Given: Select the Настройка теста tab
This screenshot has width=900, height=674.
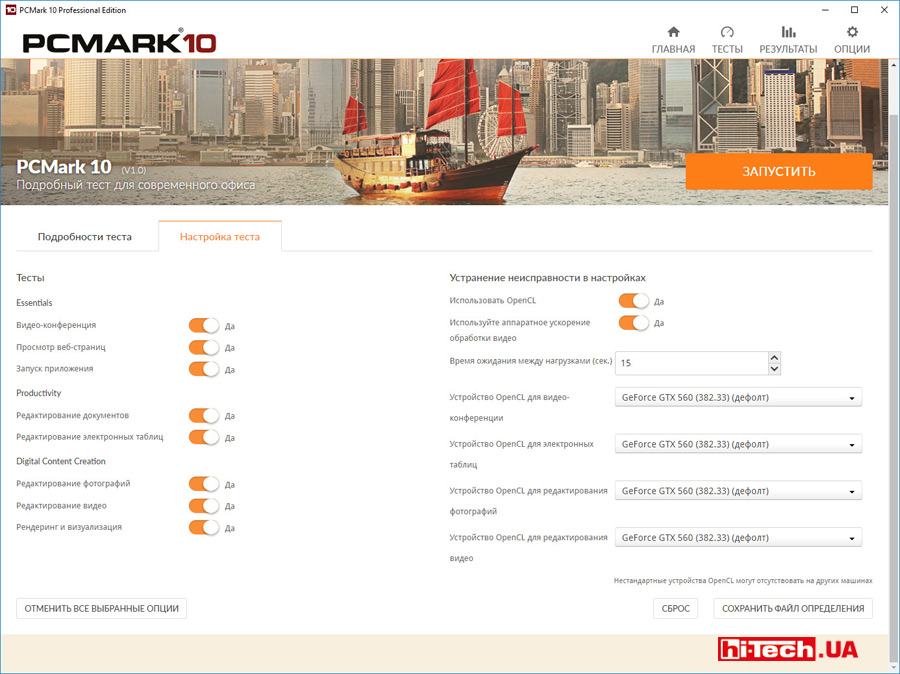Looking at the screenshot, I should (220, 237).
